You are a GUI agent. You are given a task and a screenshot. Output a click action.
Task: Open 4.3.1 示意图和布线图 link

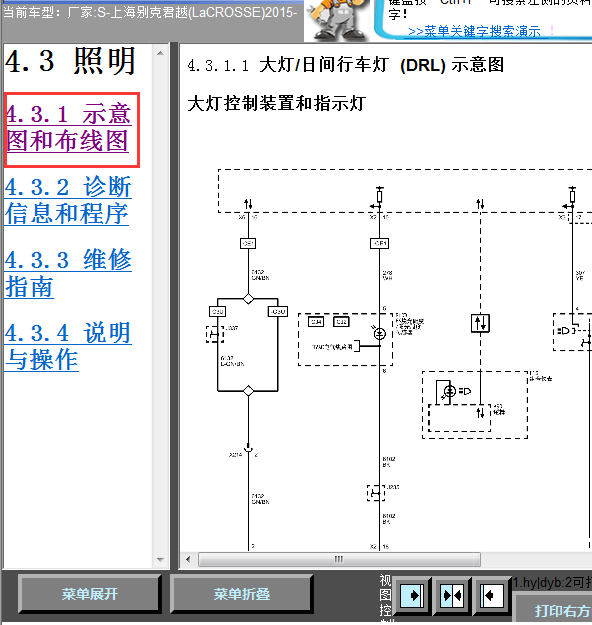tap(69, 127)
